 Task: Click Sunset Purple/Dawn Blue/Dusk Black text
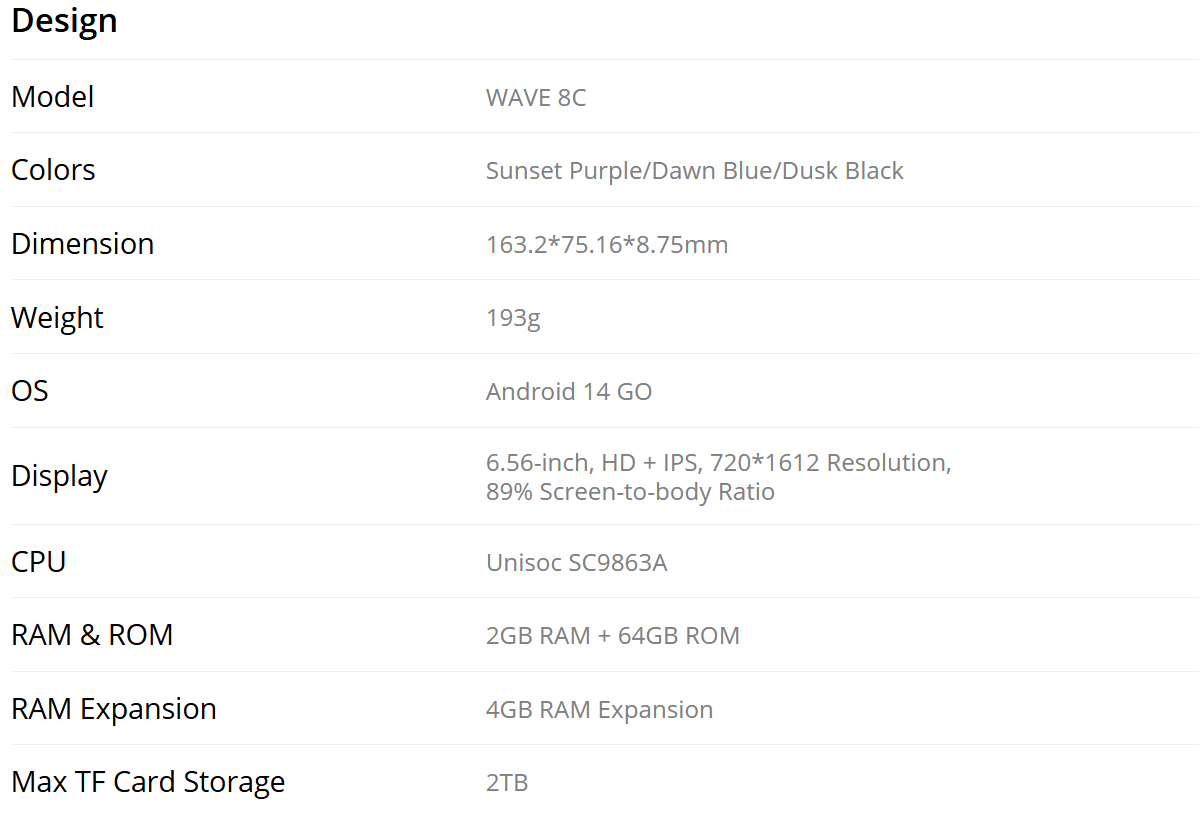click(x=695, y=171)
